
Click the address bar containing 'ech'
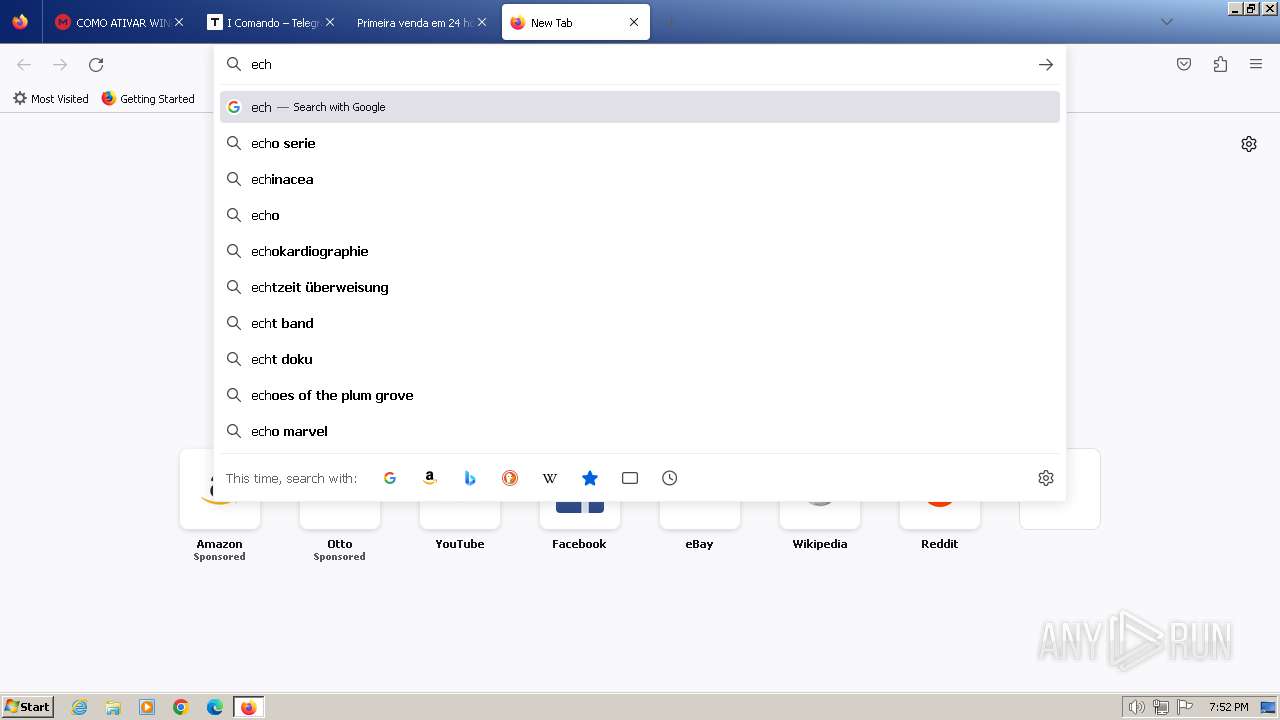coord(640,64)
